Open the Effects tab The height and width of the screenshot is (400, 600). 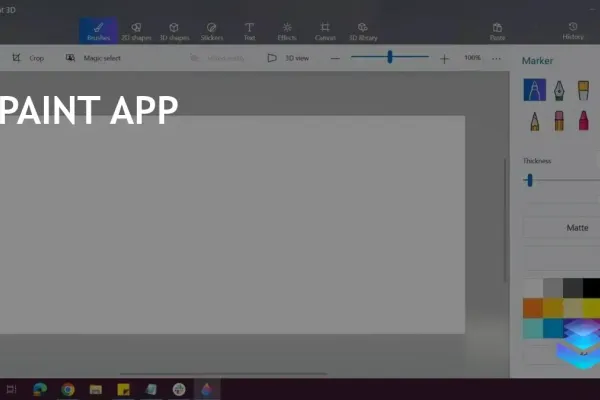click(x=287, y=31)
